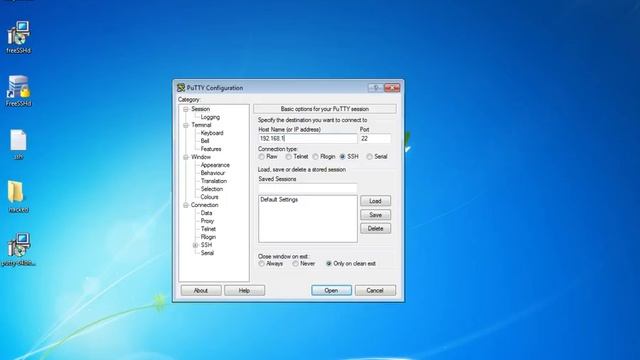Click the title bar help question button

click(375, 88)
